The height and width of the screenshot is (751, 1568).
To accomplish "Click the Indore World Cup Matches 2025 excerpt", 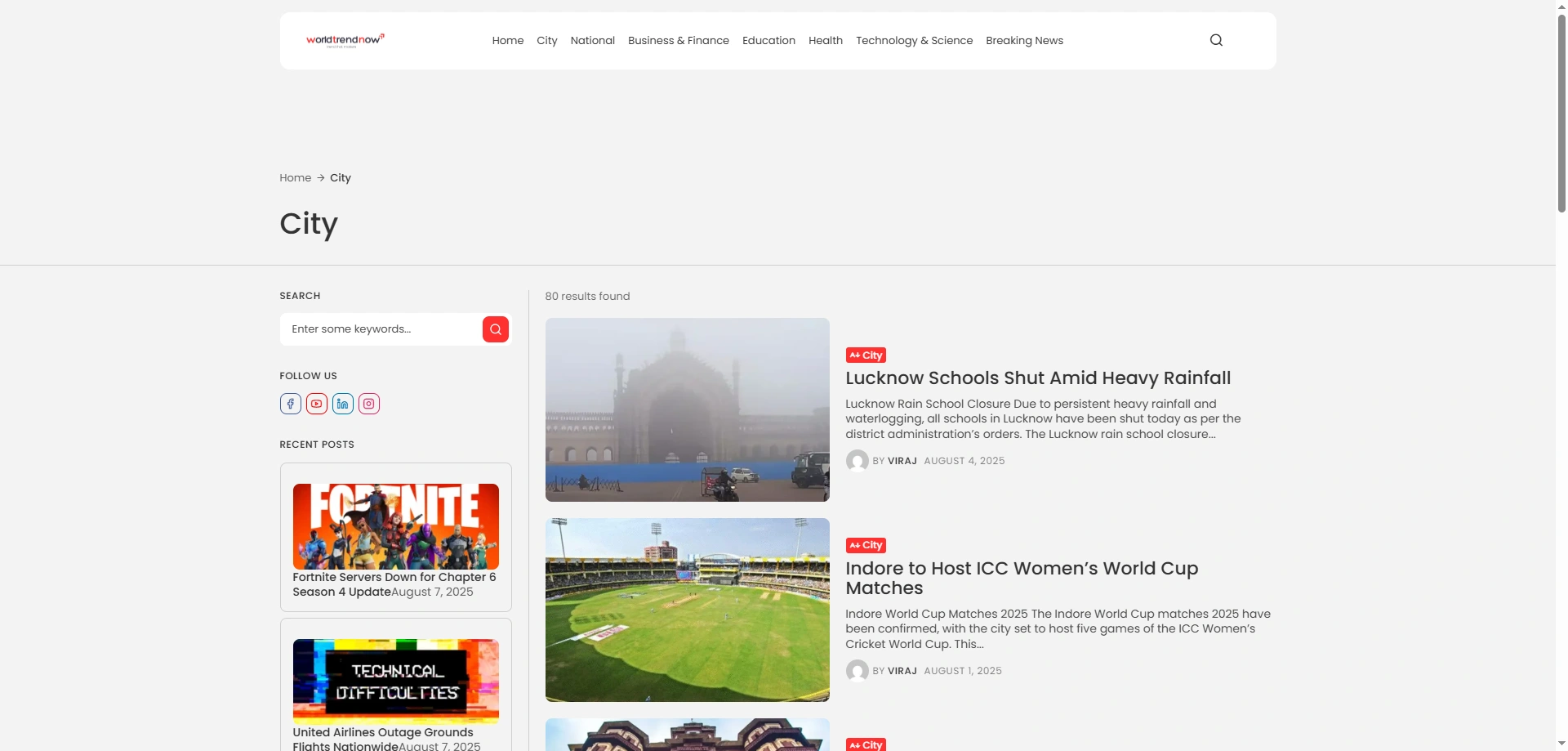I will tap(1058, 629).
